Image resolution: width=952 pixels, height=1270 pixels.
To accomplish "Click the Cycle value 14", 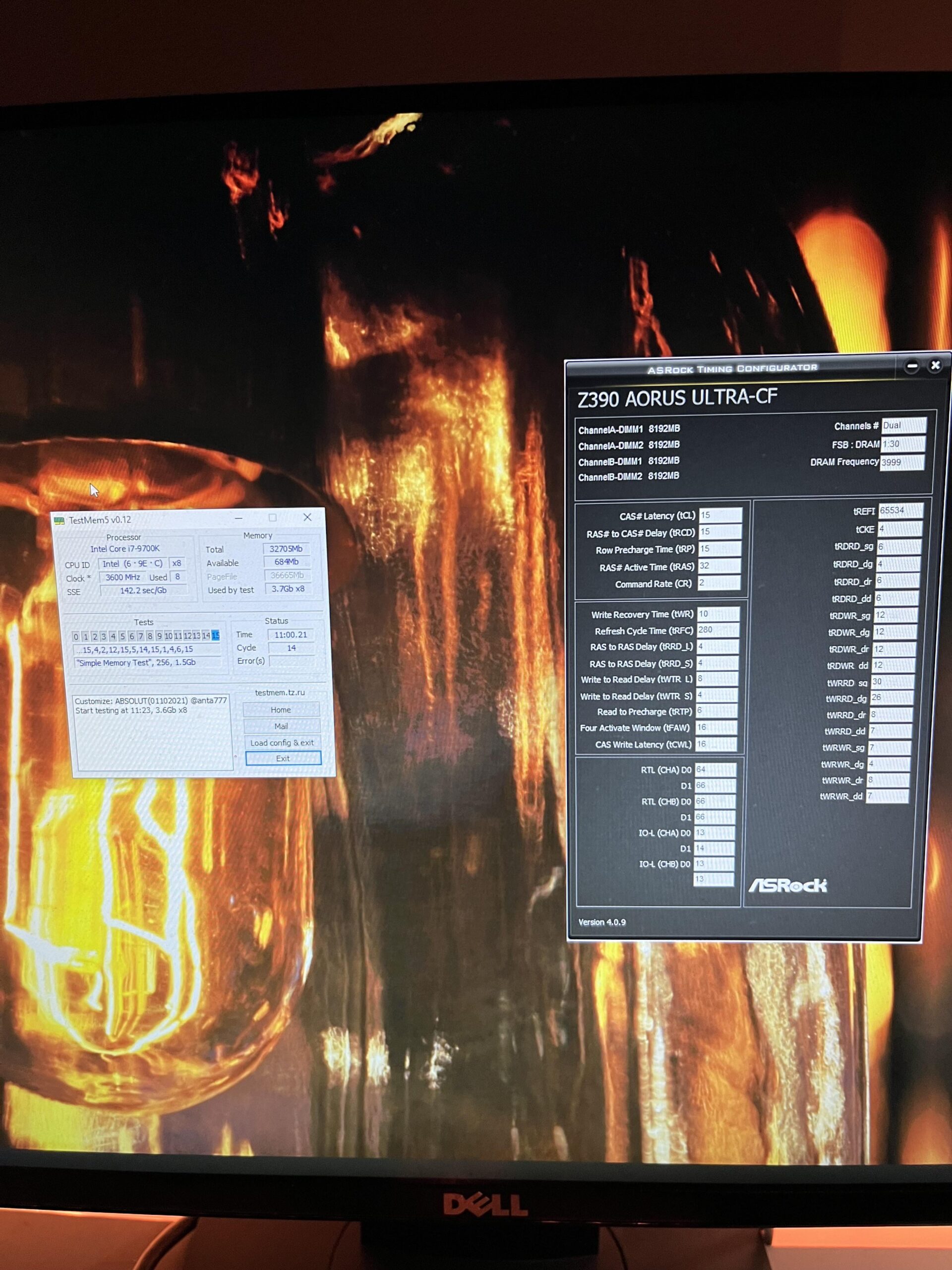I will pos(292,648).
